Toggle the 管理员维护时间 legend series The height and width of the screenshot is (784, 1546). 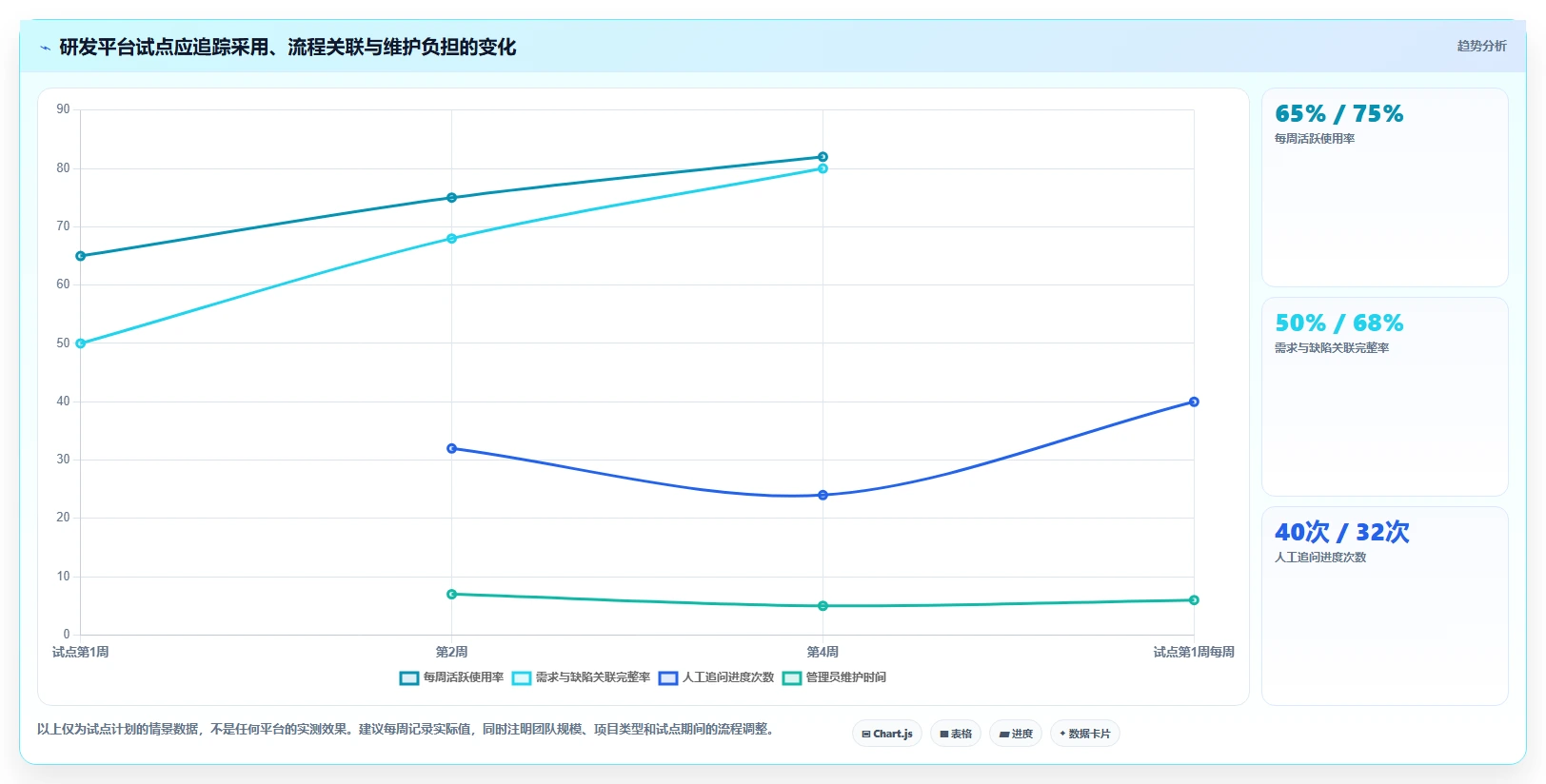(834, 677)
